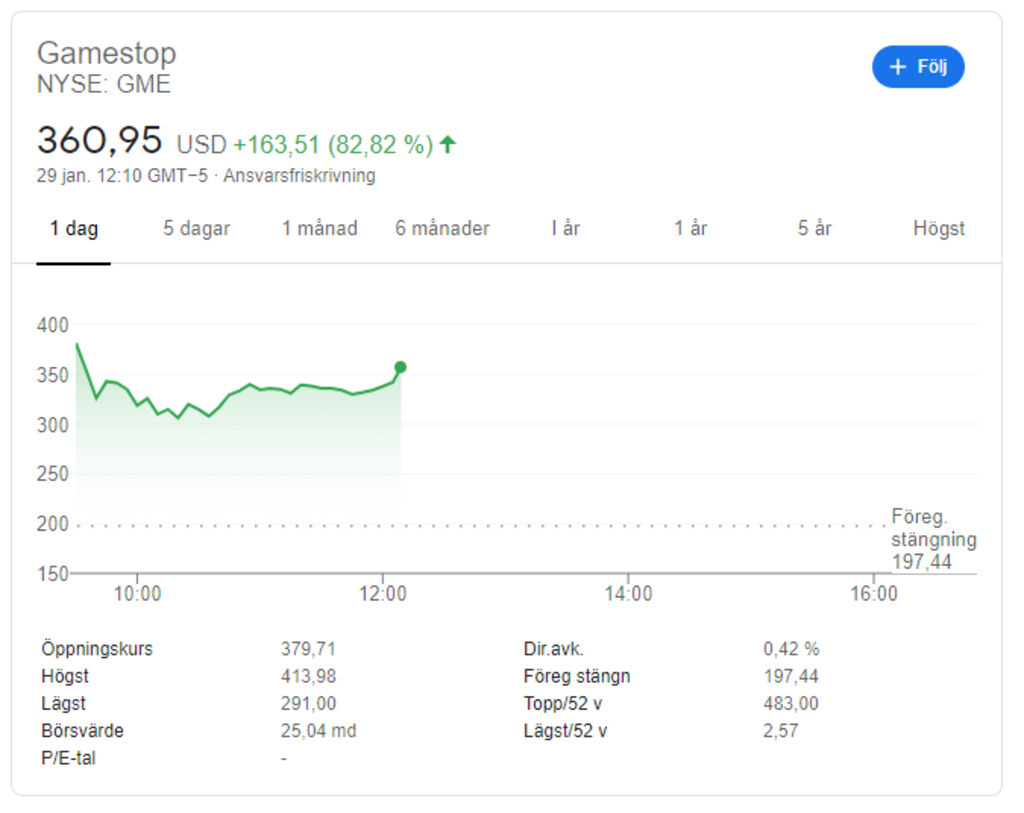Open the 5 år chart range
The height and width of the screenshot is (813, 1024).
[814, 229]
